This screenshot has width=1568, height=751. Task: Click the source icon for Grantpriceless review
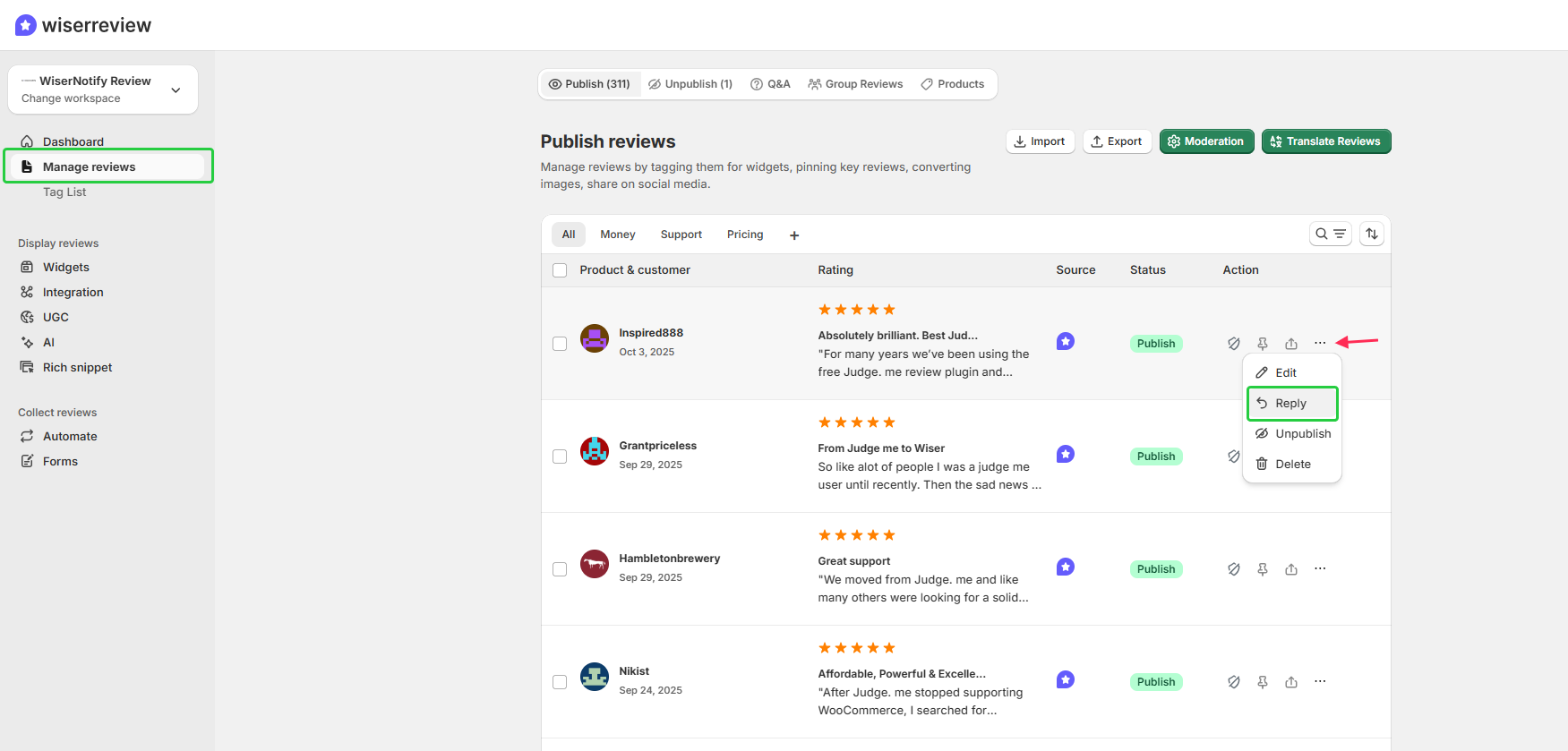(x=1066, y=454)
